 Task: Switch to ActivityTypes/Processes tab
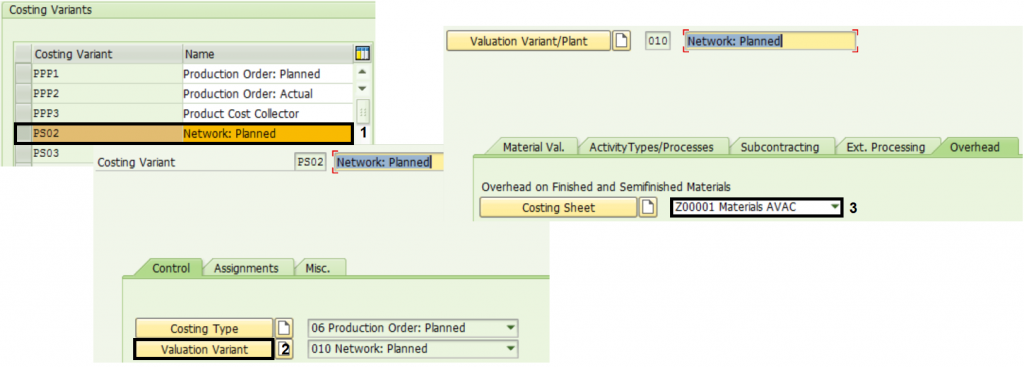coord(651,147)
